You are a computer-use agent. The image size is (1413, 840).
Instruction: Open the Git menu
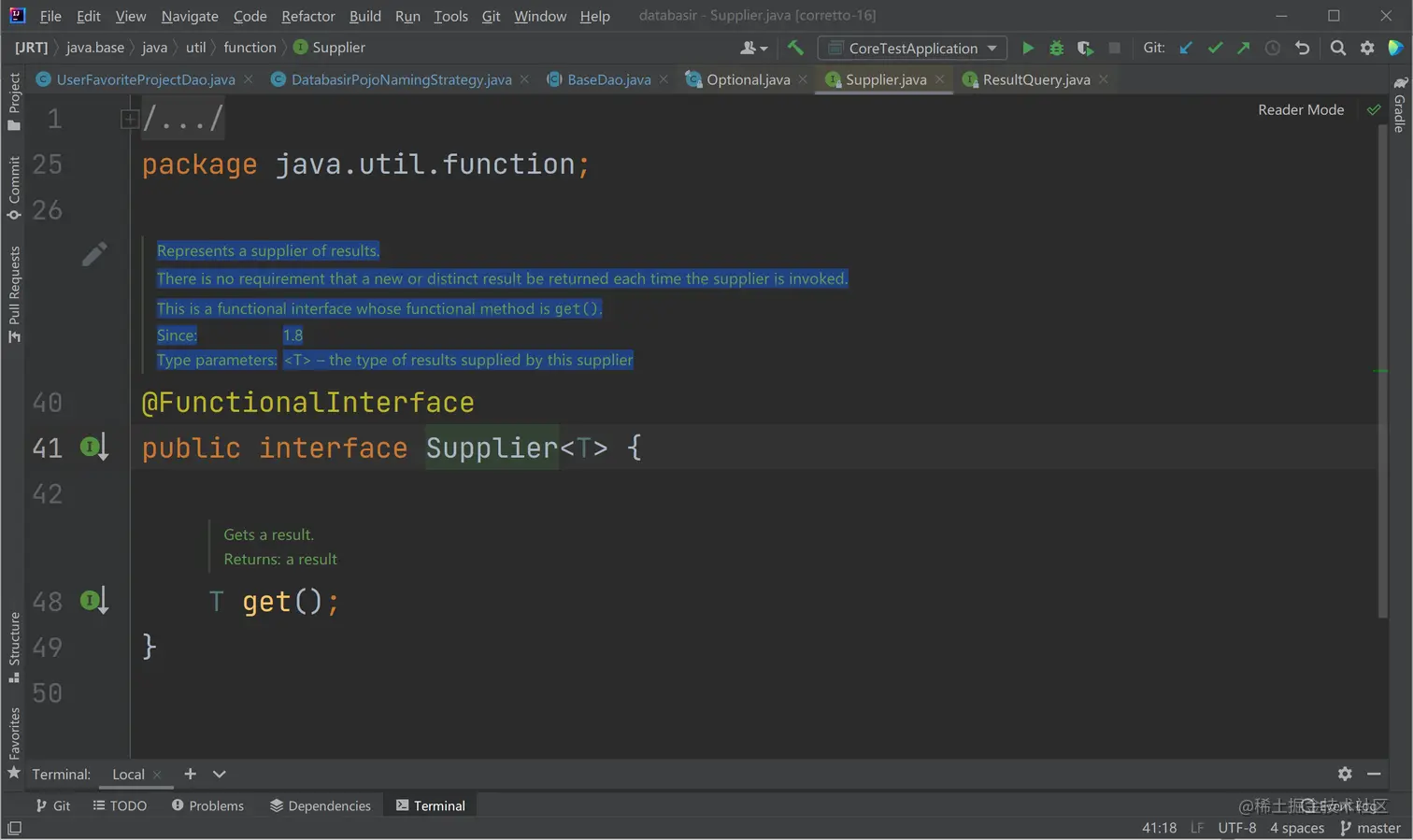coord(491,16)
